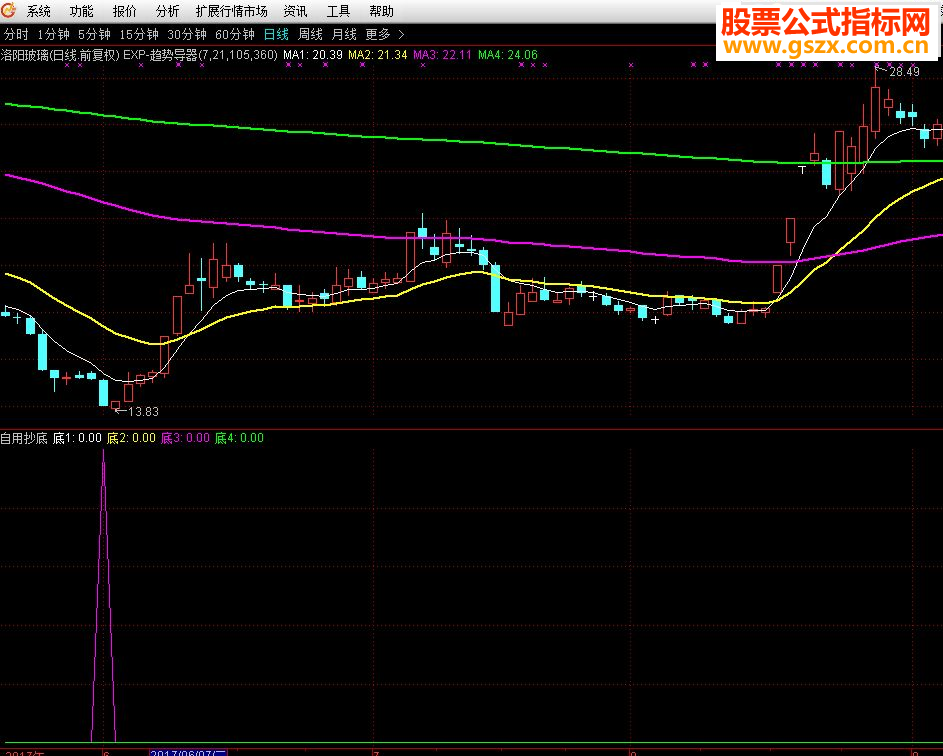This screenshot has height=756, width=943.
Task: Click the 底1: 0.00 value
Action: click(x=77, y=438)
